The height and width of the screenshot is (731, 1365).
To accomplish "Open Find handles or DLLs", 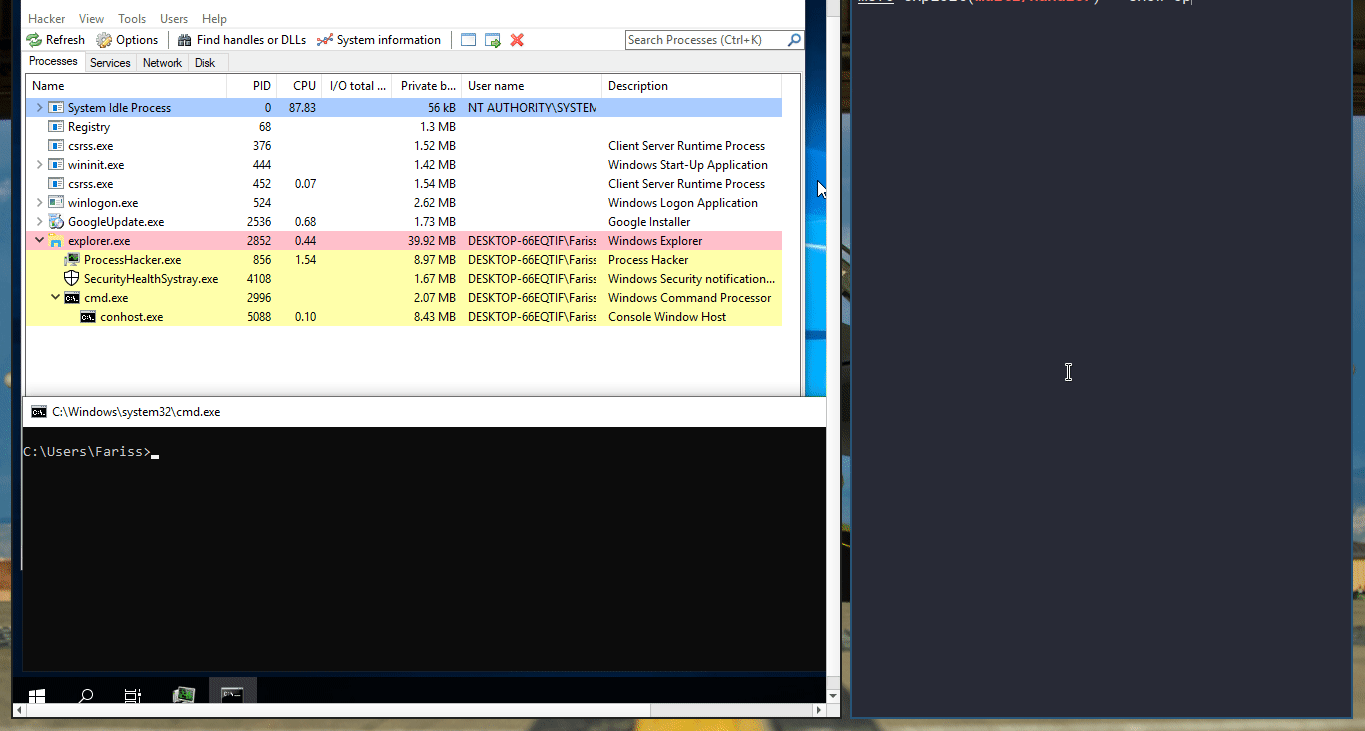I will (242, 40).
